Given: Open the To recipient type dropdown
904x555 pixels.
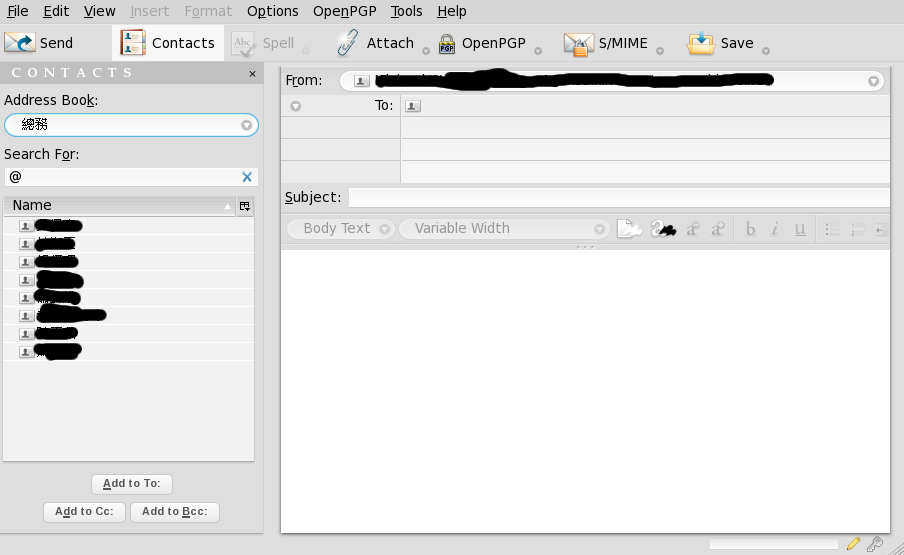Looking at the screenshot, I should click(x=296, y=106).
